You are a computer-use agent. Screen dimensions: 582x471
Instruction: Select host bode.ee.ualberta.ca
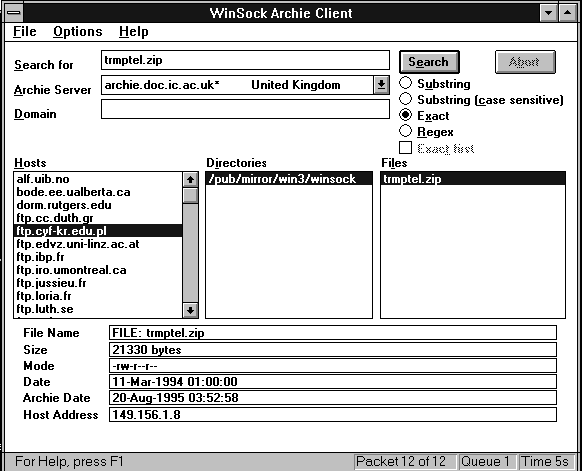98,192
